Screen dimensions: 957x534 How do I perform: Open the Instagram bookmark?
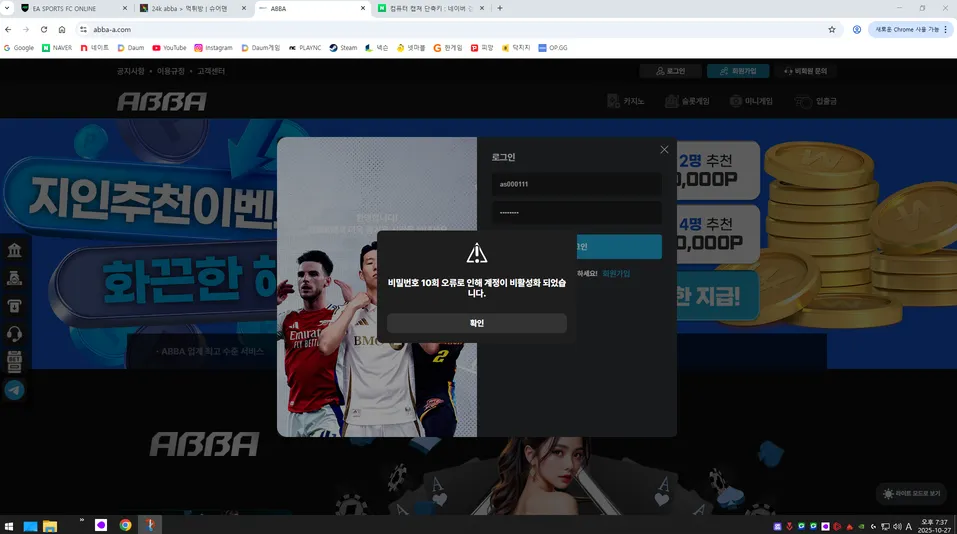click(214, 48)
